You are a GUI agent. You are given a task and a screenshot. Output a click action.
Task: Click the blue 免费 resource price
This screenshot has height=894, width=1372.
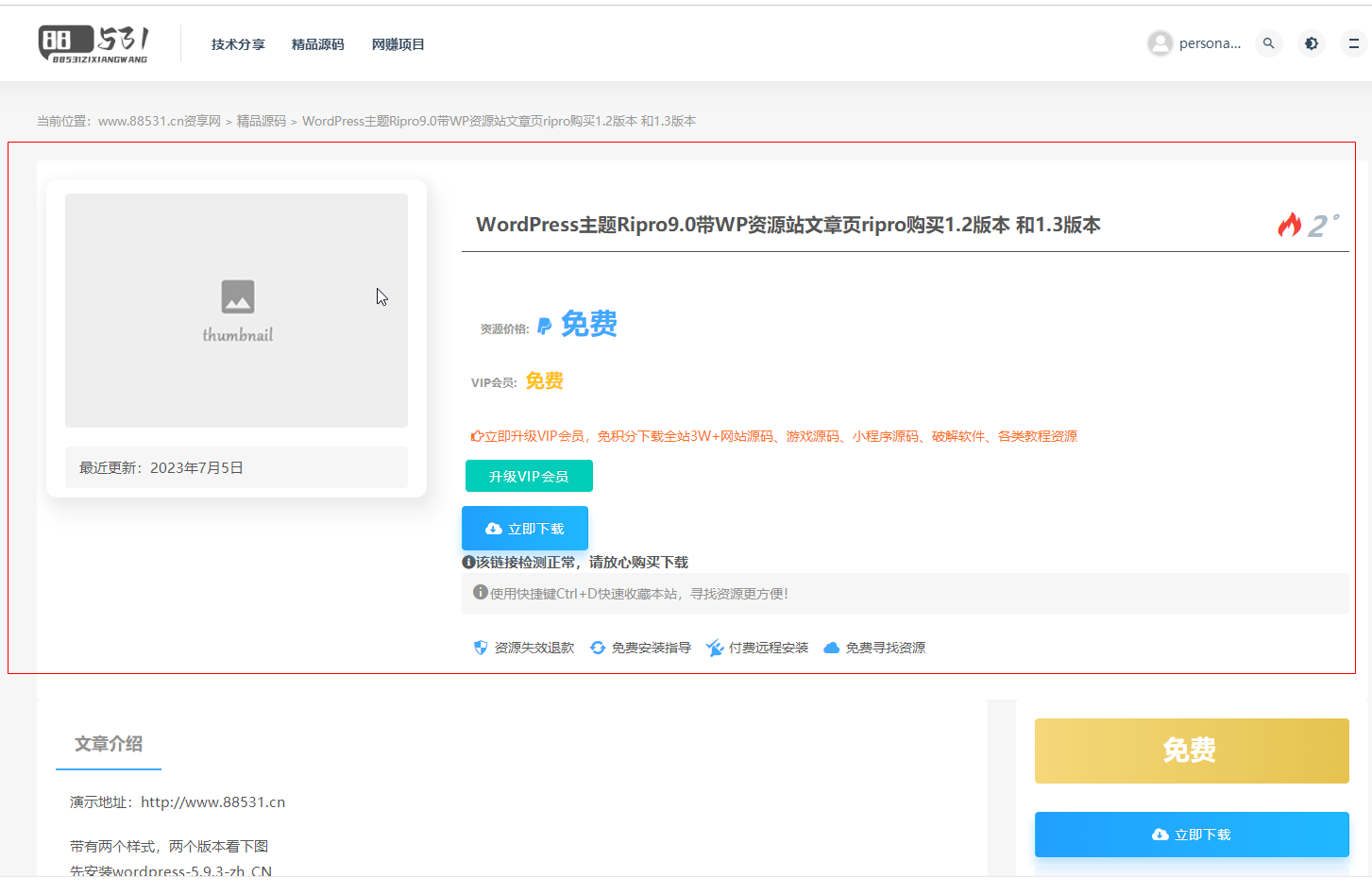pyautogui.click(x=589, y=324)
